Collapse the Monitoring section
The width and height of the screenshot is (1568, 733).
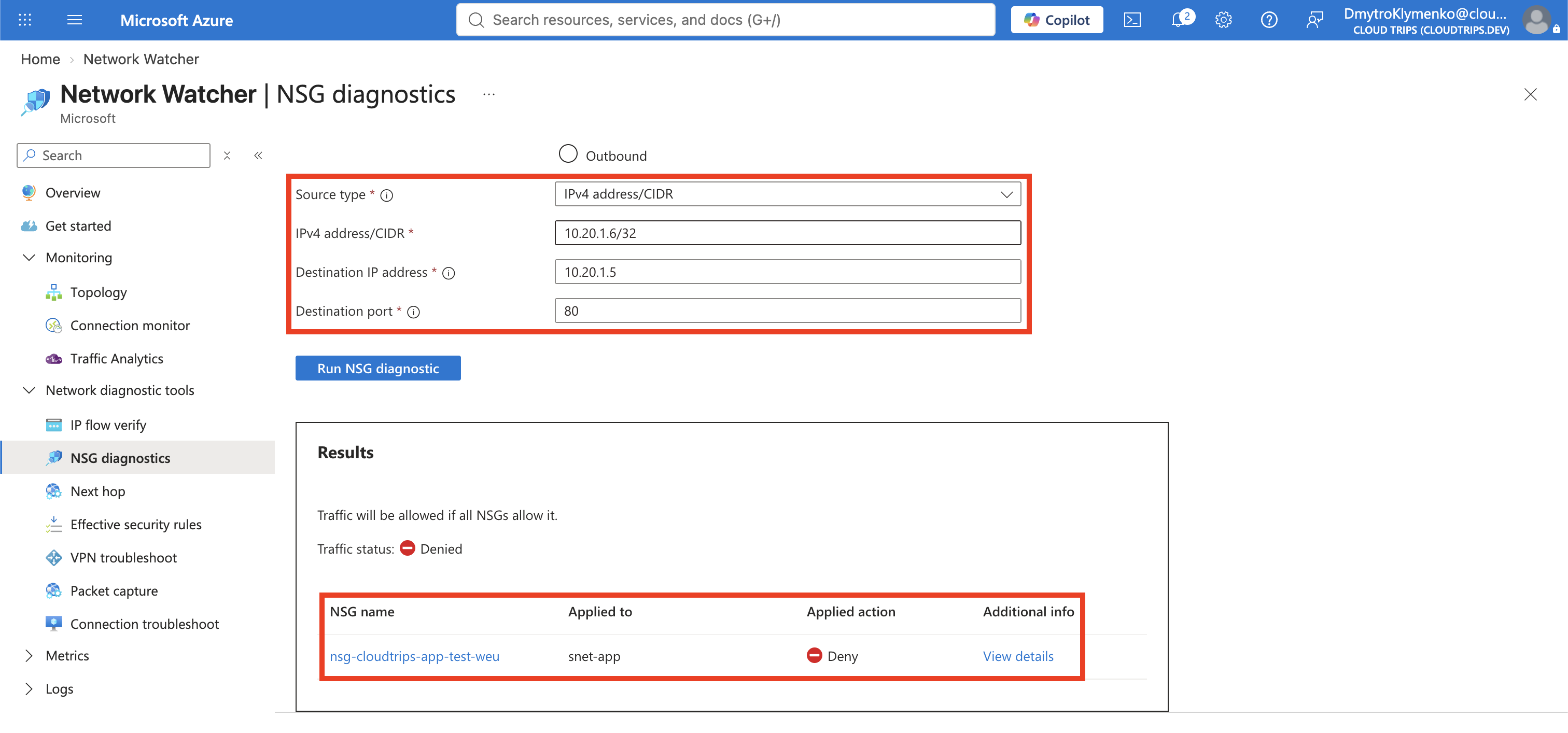point(29,257)
